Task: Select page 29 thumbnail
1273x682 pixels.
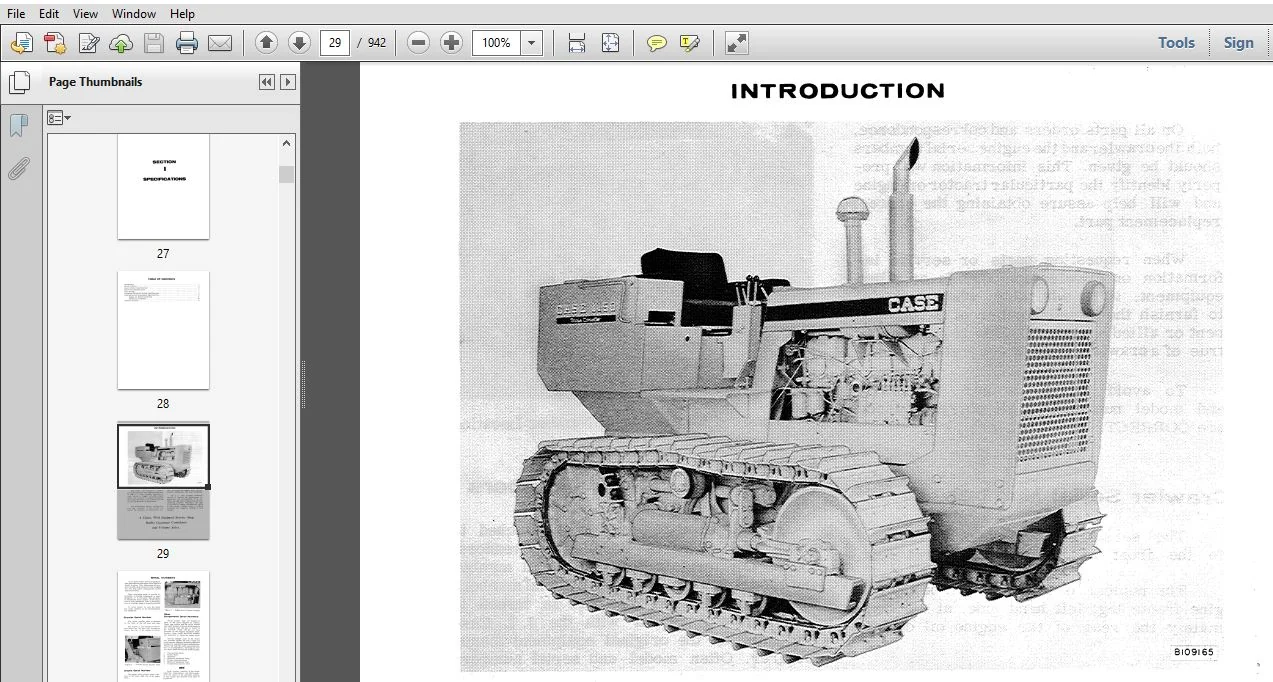Action: click(x=163, y=482)
